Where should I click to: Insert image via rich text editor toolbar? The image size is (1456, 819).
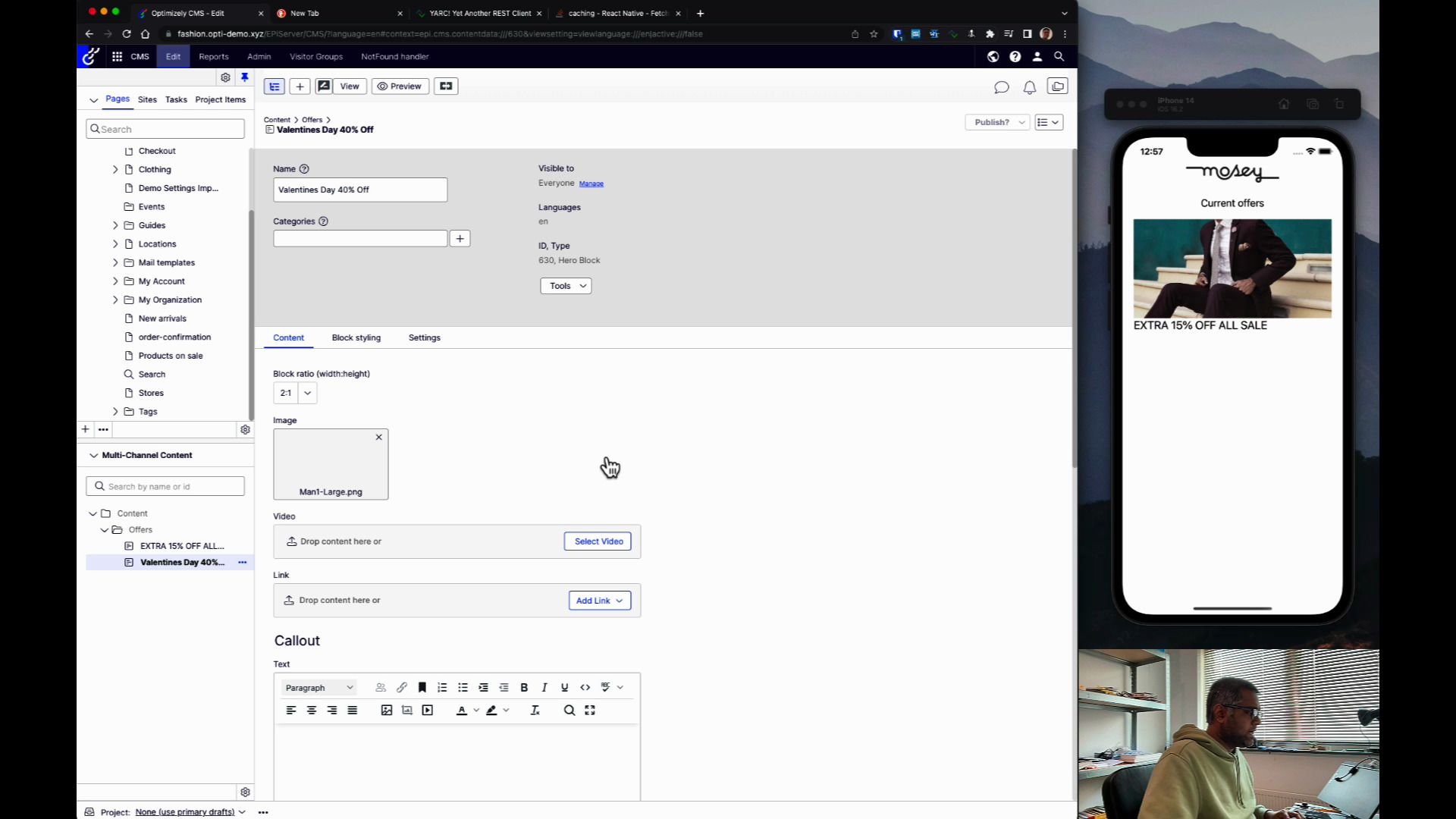click(386, 710)
